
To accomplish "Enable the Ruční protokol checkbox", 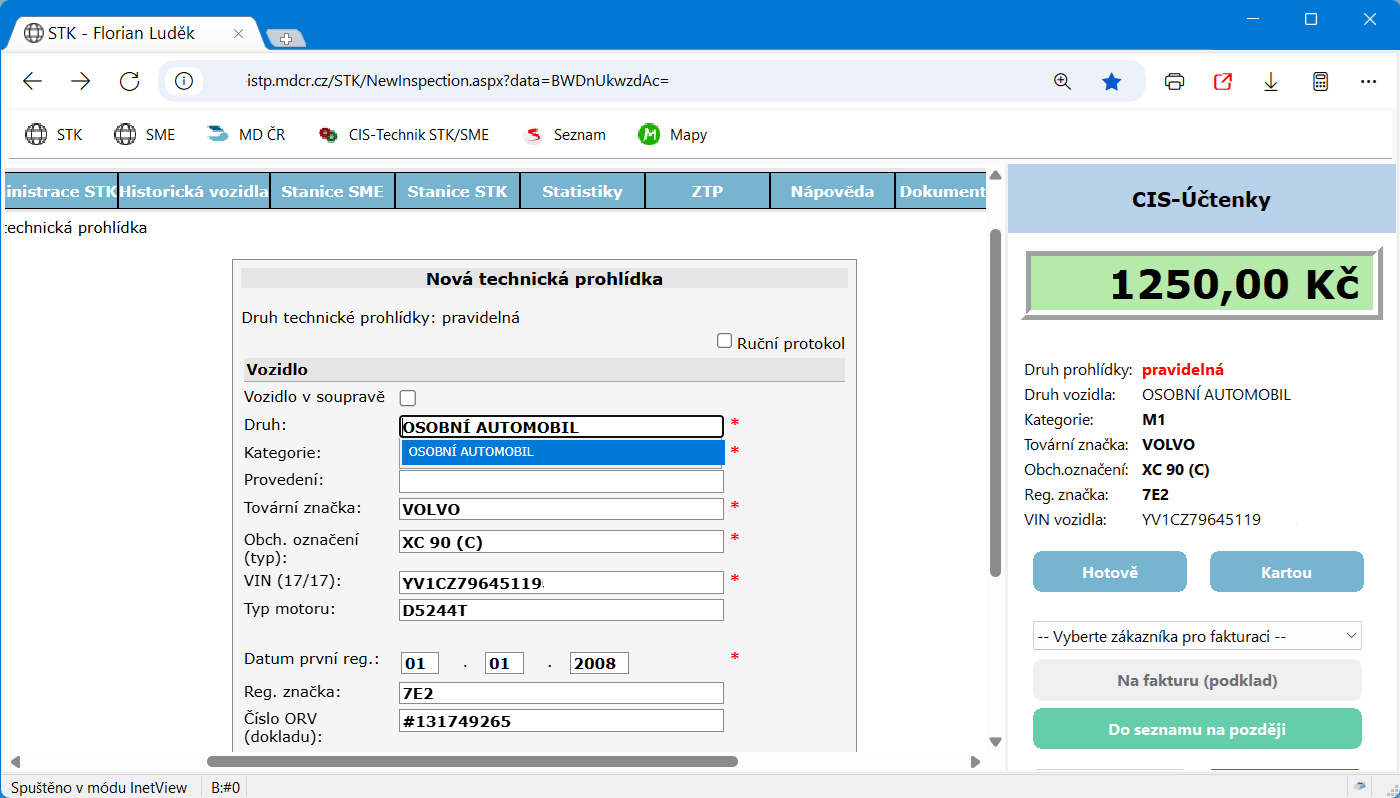I will (x=725, y=341).
